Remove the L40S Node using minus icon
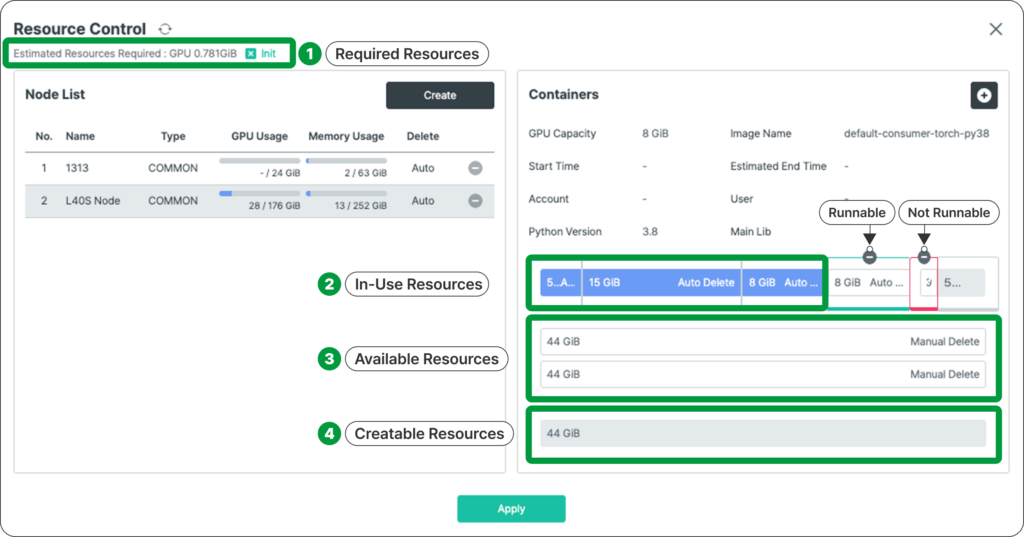 tap(476, 201)
